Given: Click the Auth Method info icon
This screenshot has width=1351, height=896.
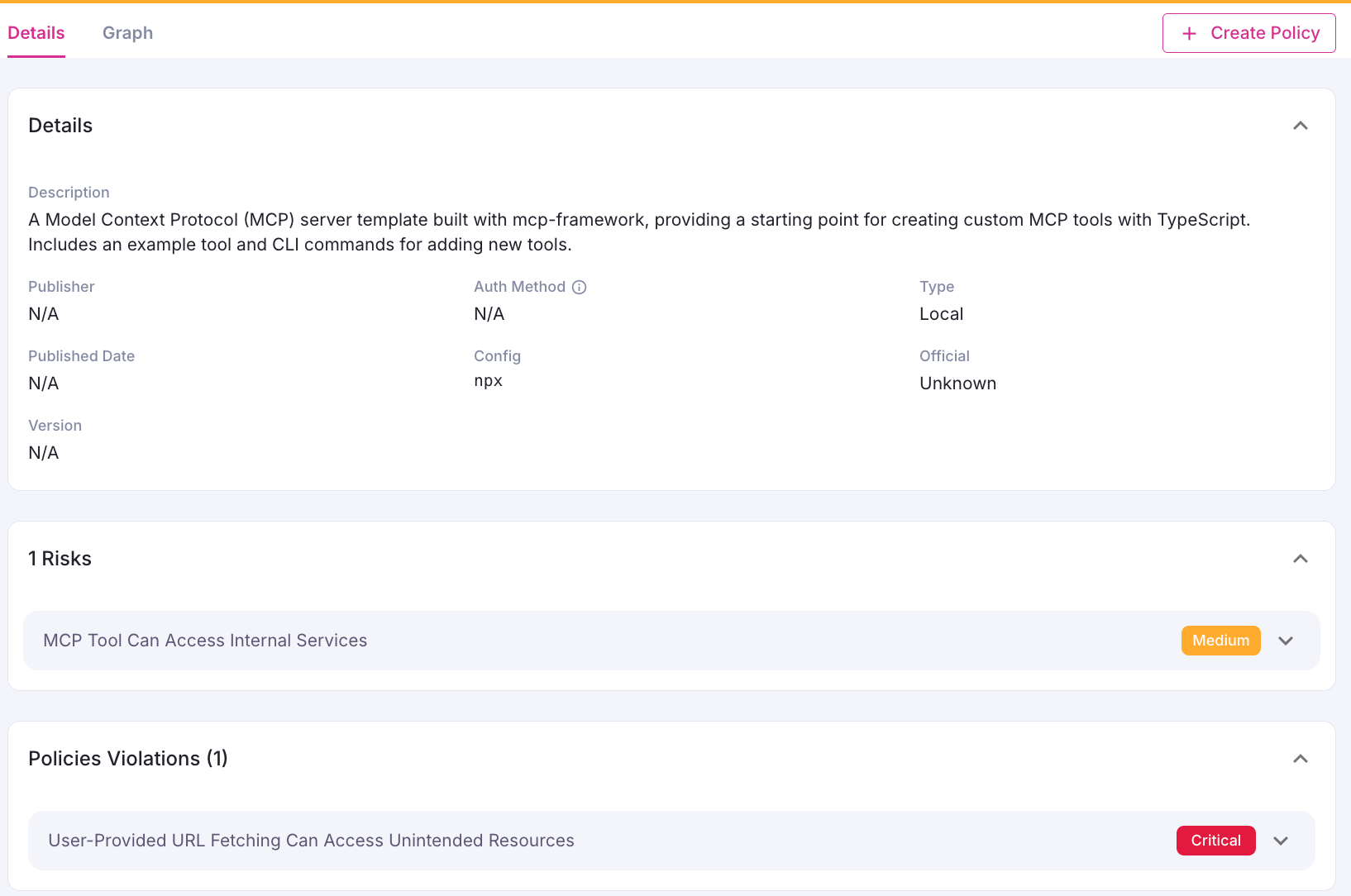Looking at the screenshot, I should pos(580,287).
